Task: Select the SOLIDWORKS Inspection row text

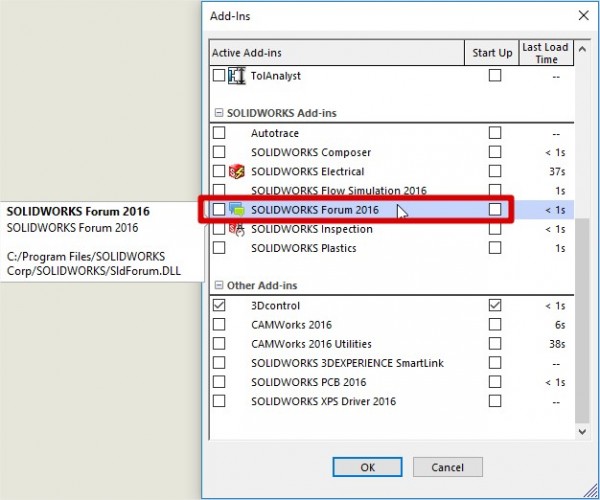Action: [x=311, y=229]
